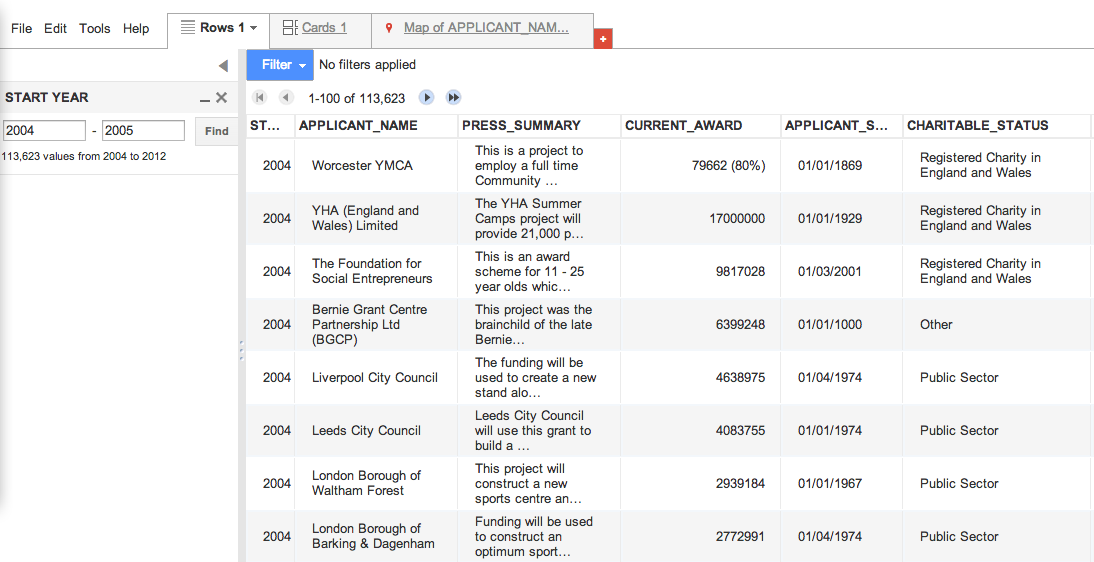The height and width of the screenshot is (562, 1094).
Task: Click the '1-100 of 113,623' pagination text
Action: pos(357,98)
